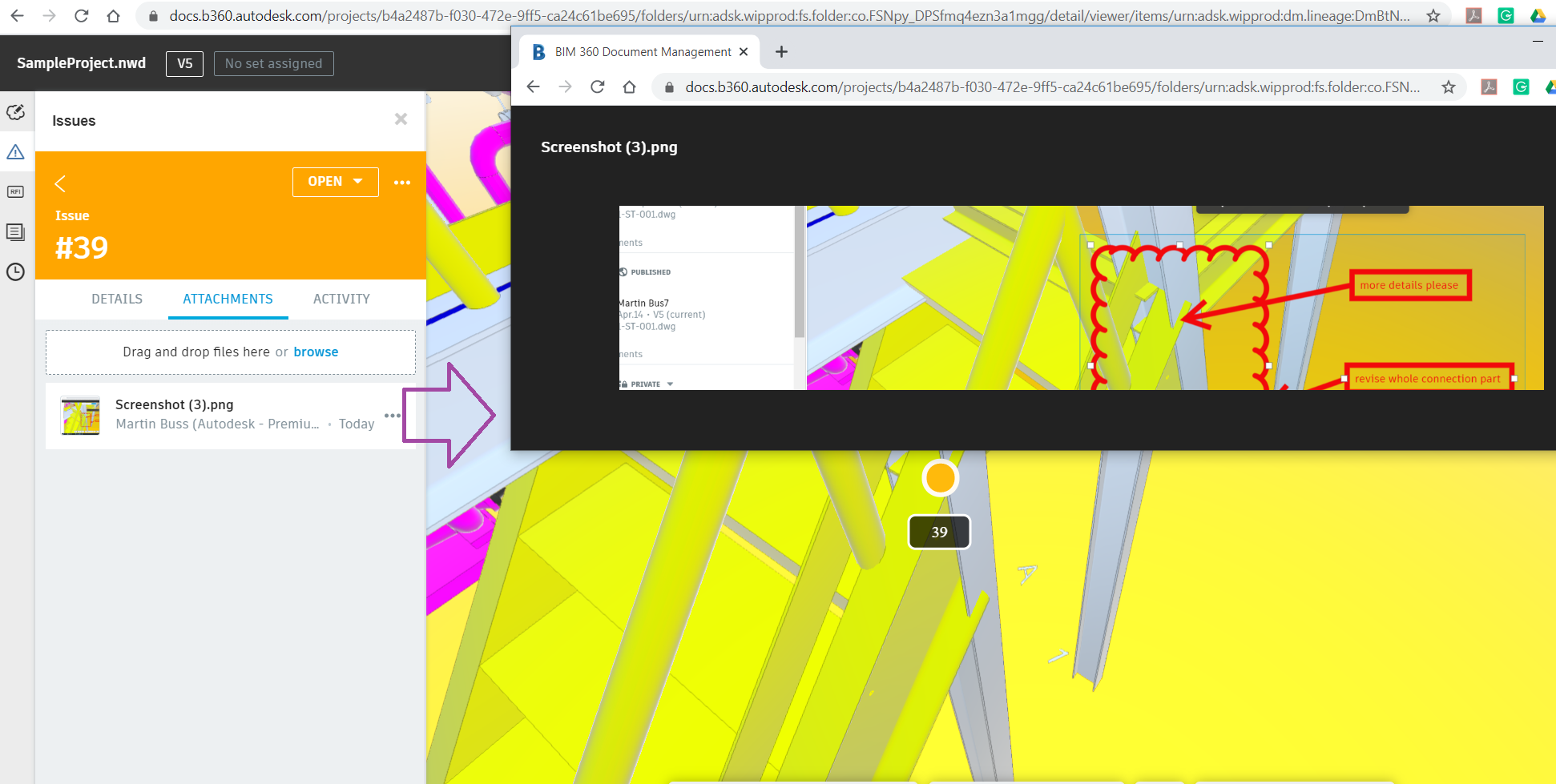Go back using the issue back arrow
Viewport: 1556px width, 784px height.
(x=60, y=183)
